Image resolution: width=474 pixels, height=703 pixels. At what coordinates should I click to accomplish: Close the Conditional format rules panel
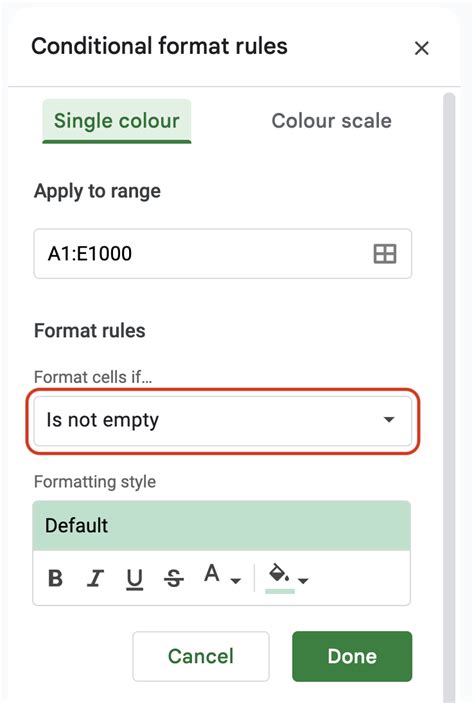422,48
